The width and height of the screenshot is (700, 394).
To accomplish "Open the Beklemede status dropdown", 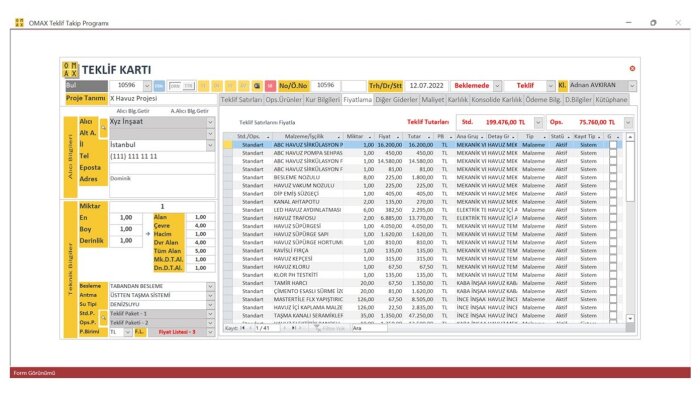I will click(x=497, y=86).
